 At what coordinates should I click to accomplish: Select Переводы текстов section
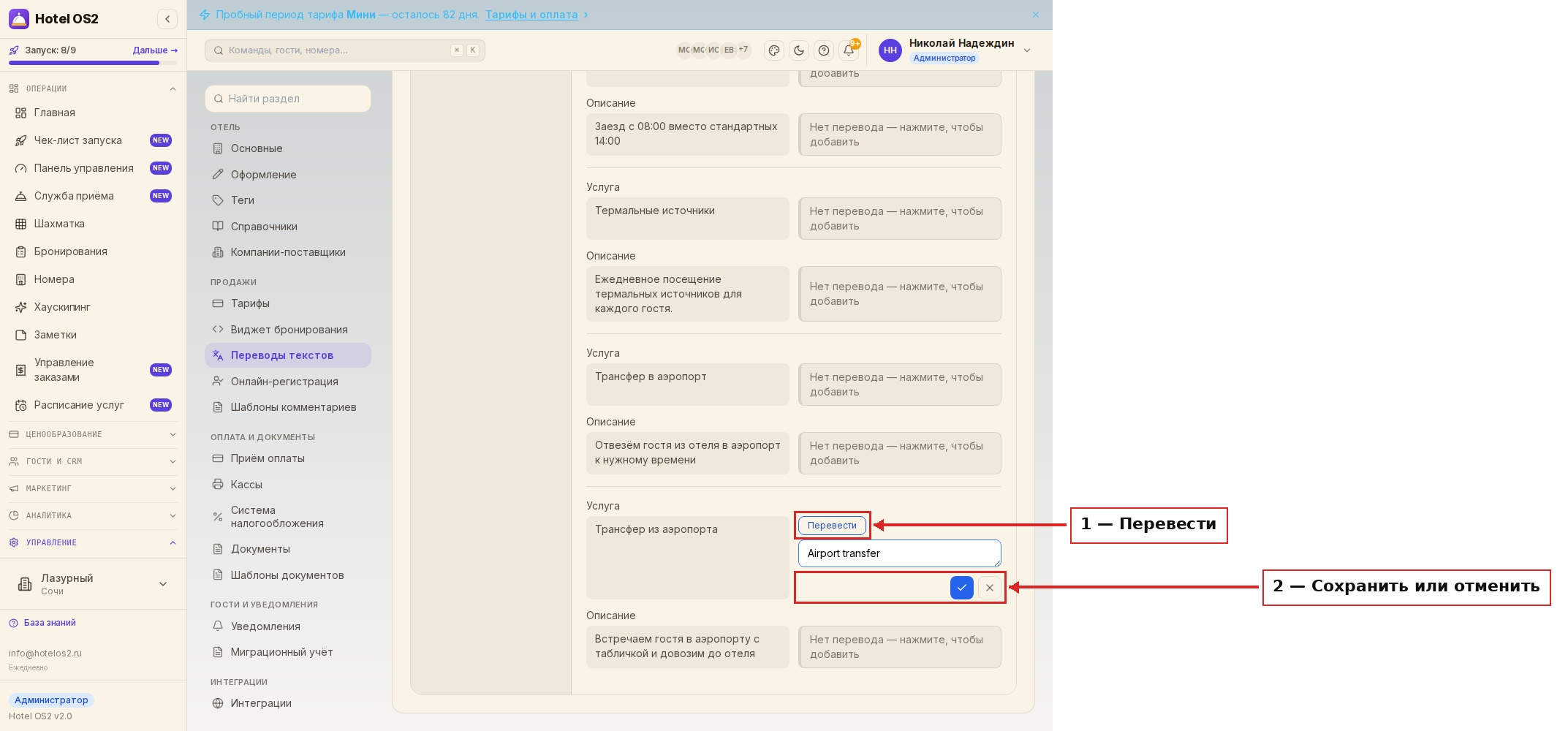(288, 355)
